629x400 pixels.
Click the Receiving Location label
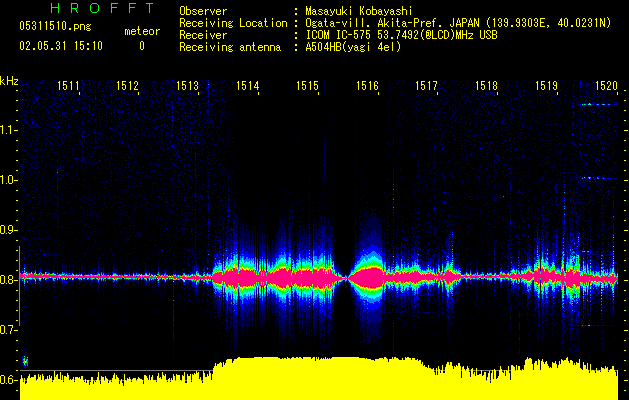(x=233, y=23)
